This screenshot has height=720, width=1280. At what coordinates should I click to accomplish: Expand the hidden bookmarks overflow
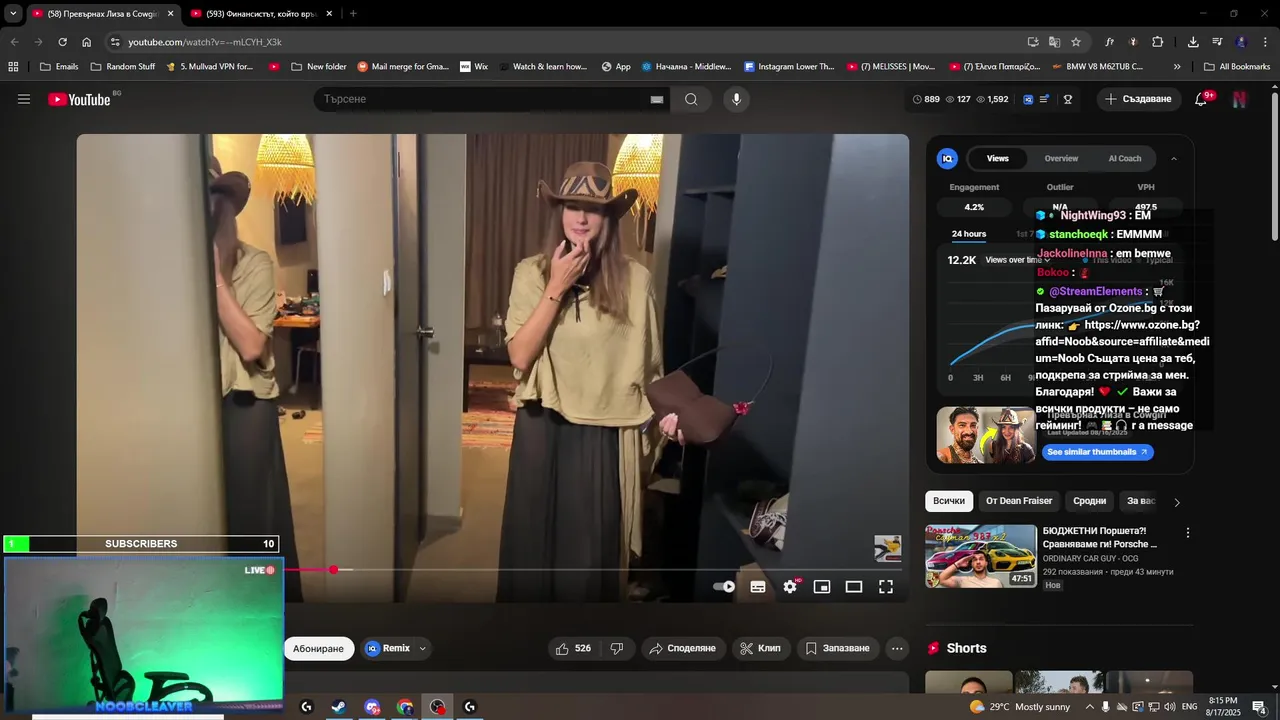[1177, 67]
